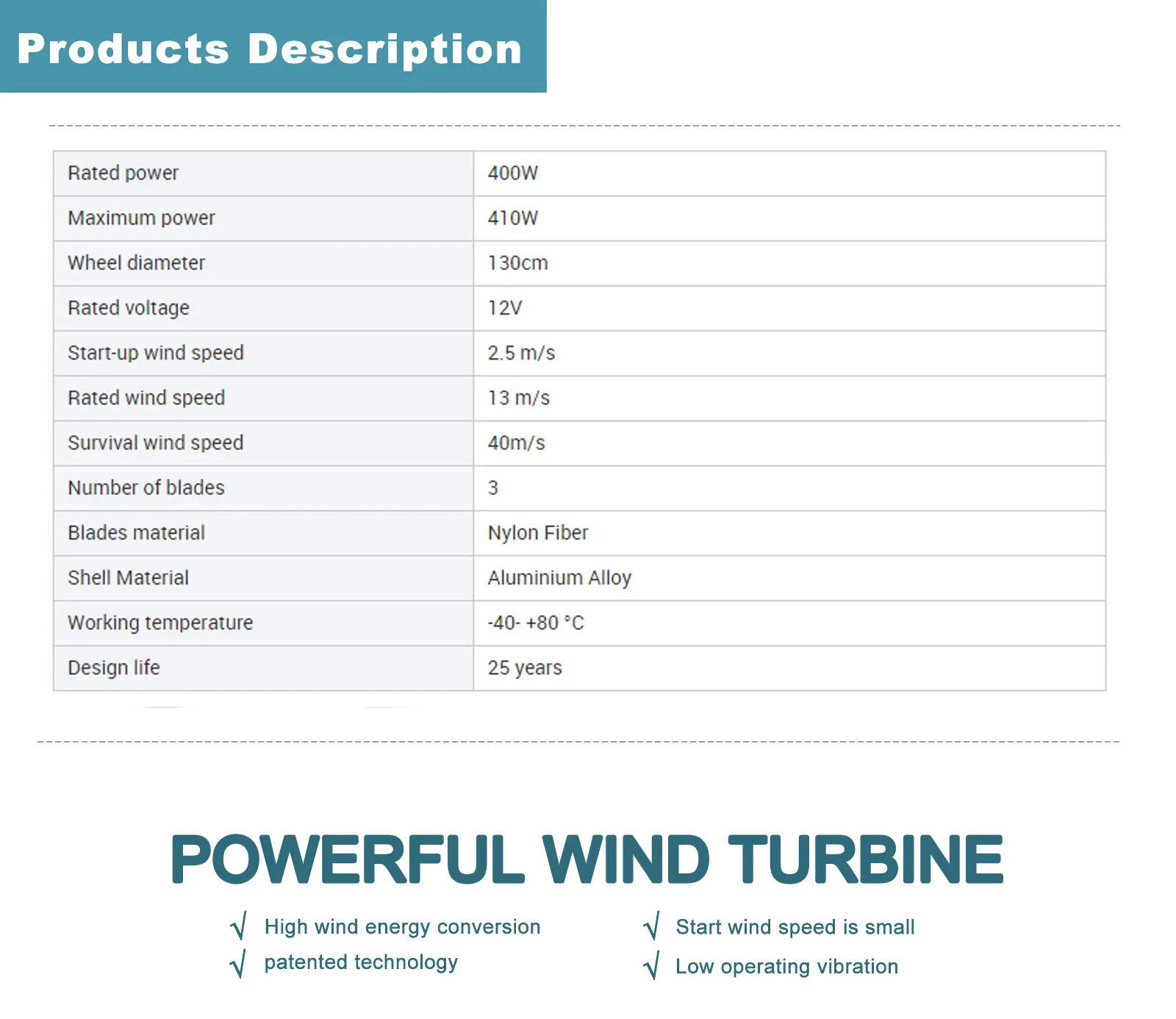
Task: Select the Wheel diameter row label
Action: [x=137, y=263]
